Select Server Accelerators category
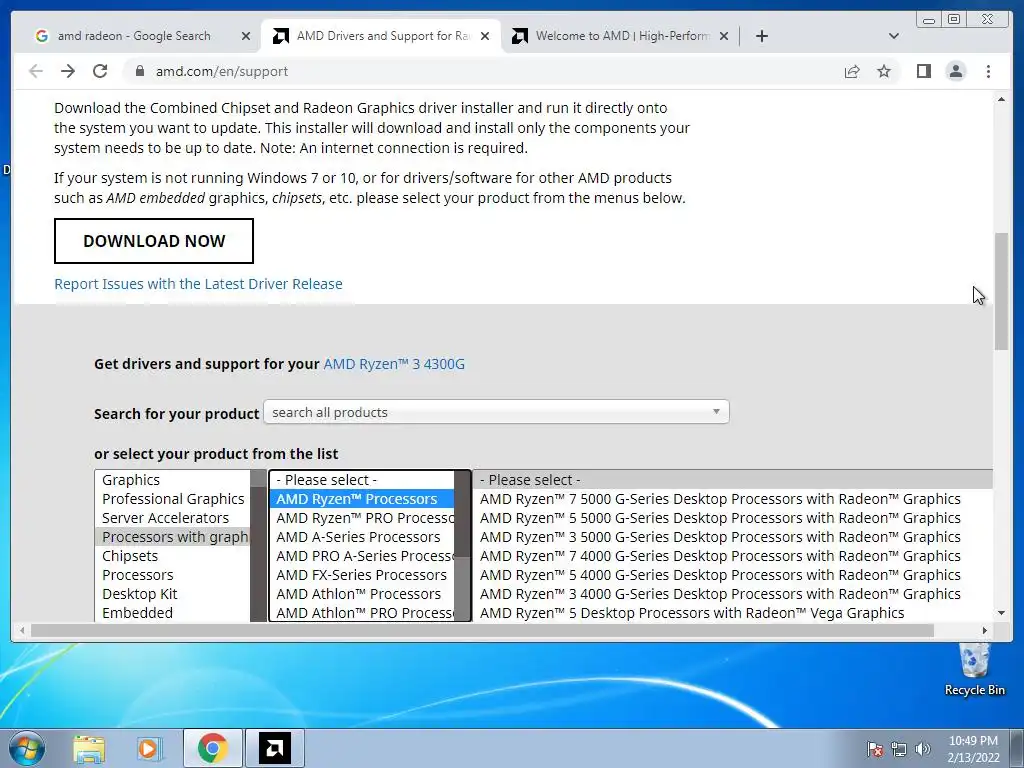This screenshot has width=1024, height=768. (x=173, y=518)
